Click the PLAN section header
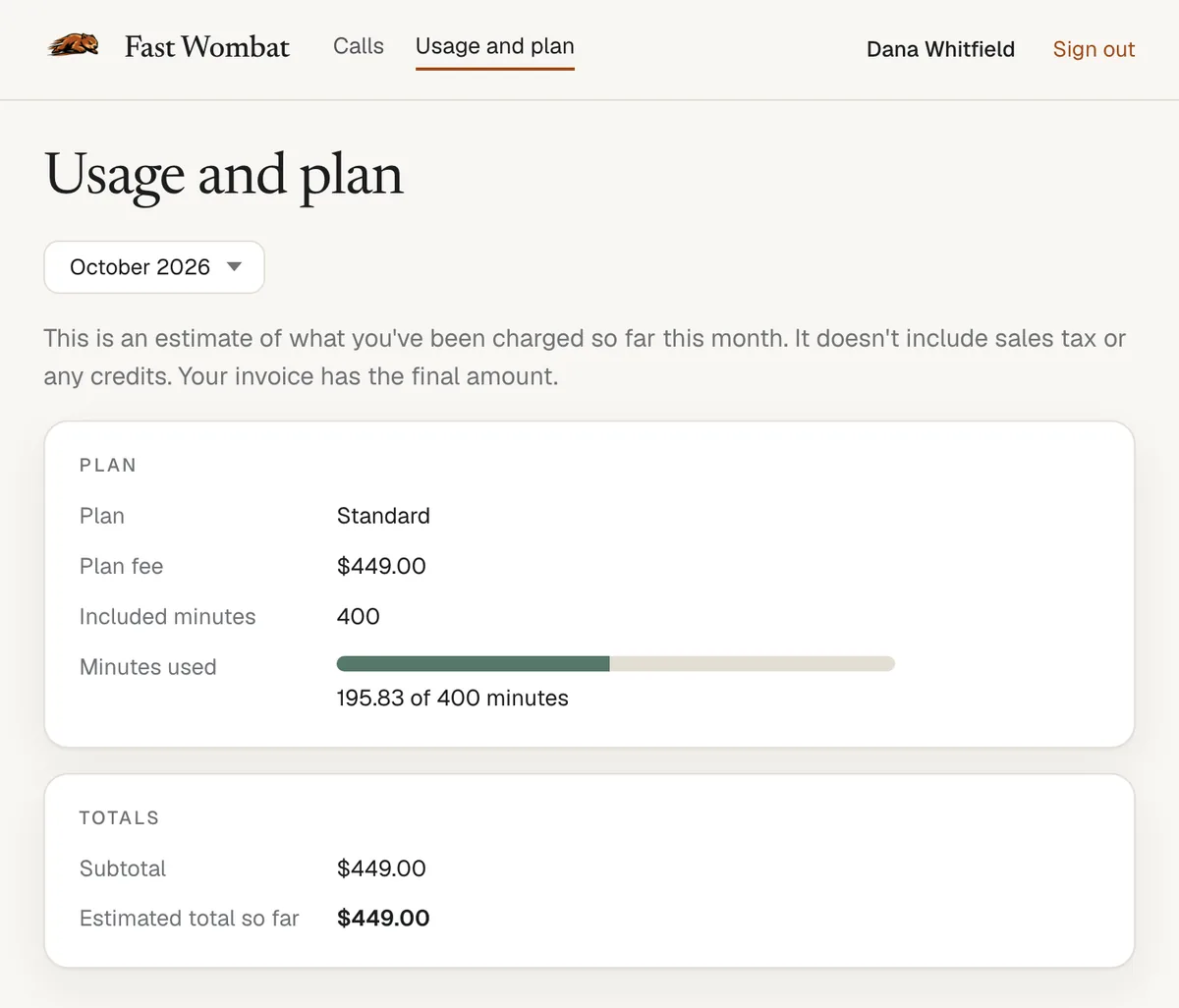This screenshot has height=1008, width=1179. (x=108, y=466)
